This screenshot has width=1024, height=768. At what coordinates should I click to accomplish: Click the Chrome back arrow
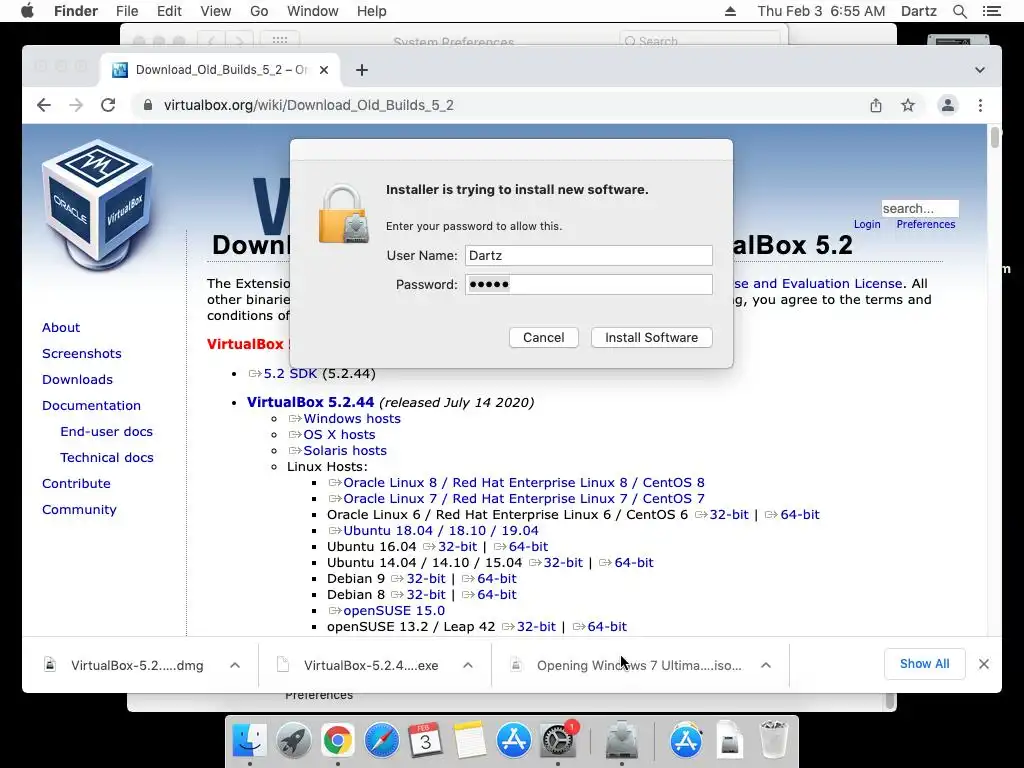click(x=44, y=105)
